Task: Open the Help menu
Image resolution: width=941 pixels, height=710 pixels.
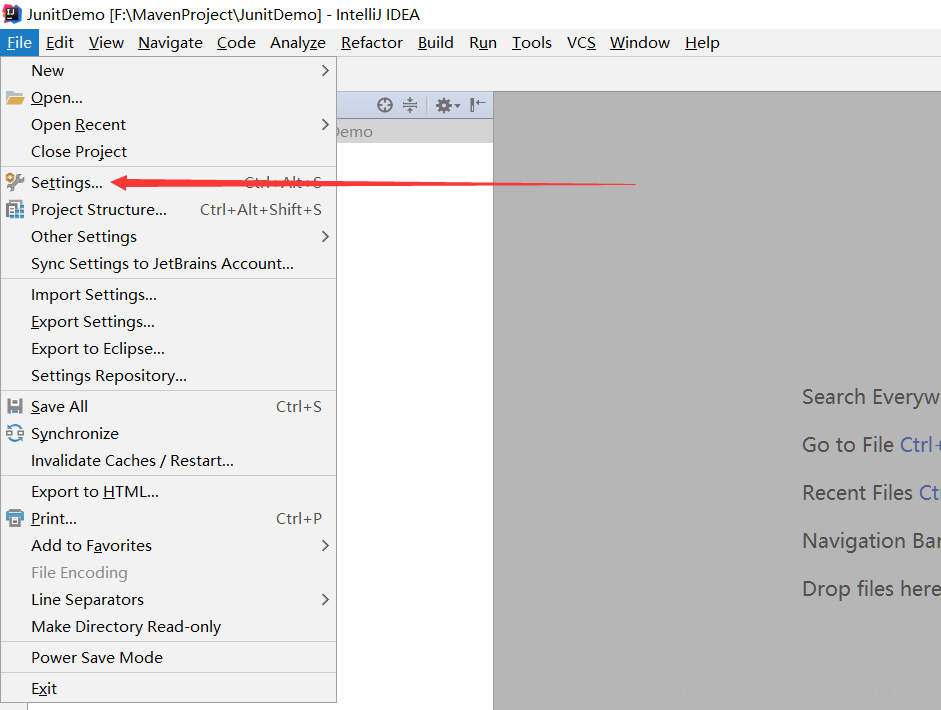Action: [702, 43]
